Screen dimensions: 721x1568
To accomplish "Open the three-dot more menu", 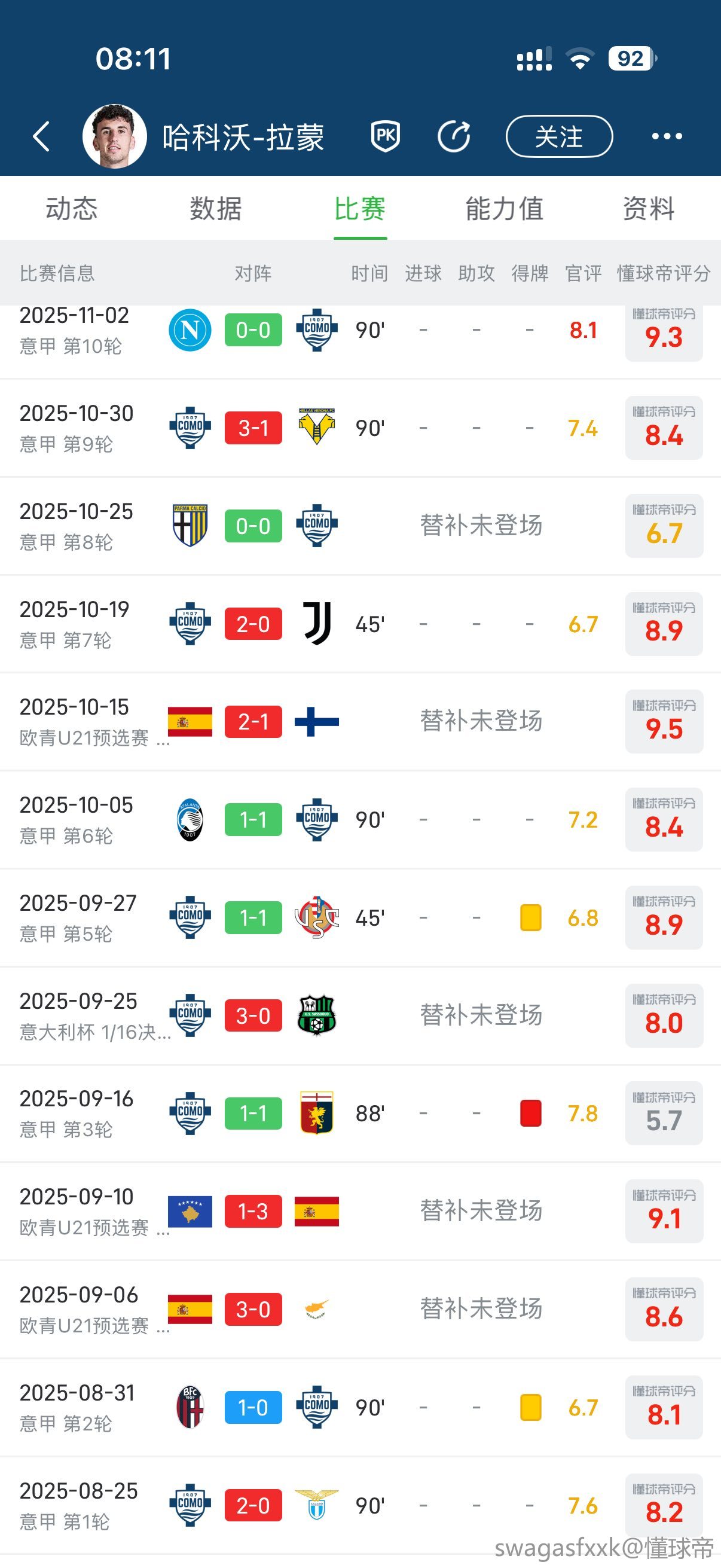I will pos(667,136).
